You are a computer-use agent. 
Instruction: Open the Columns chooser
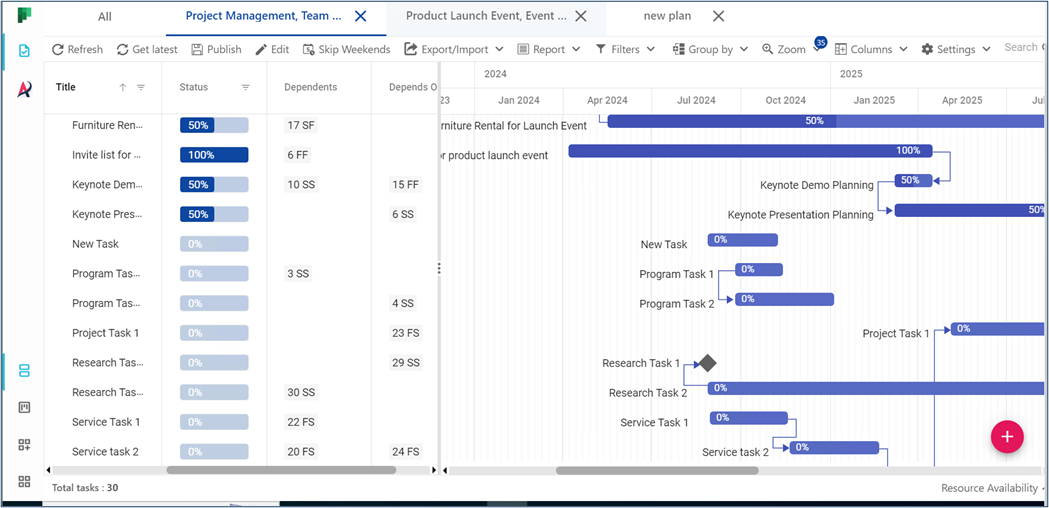(x=871, y=49)
